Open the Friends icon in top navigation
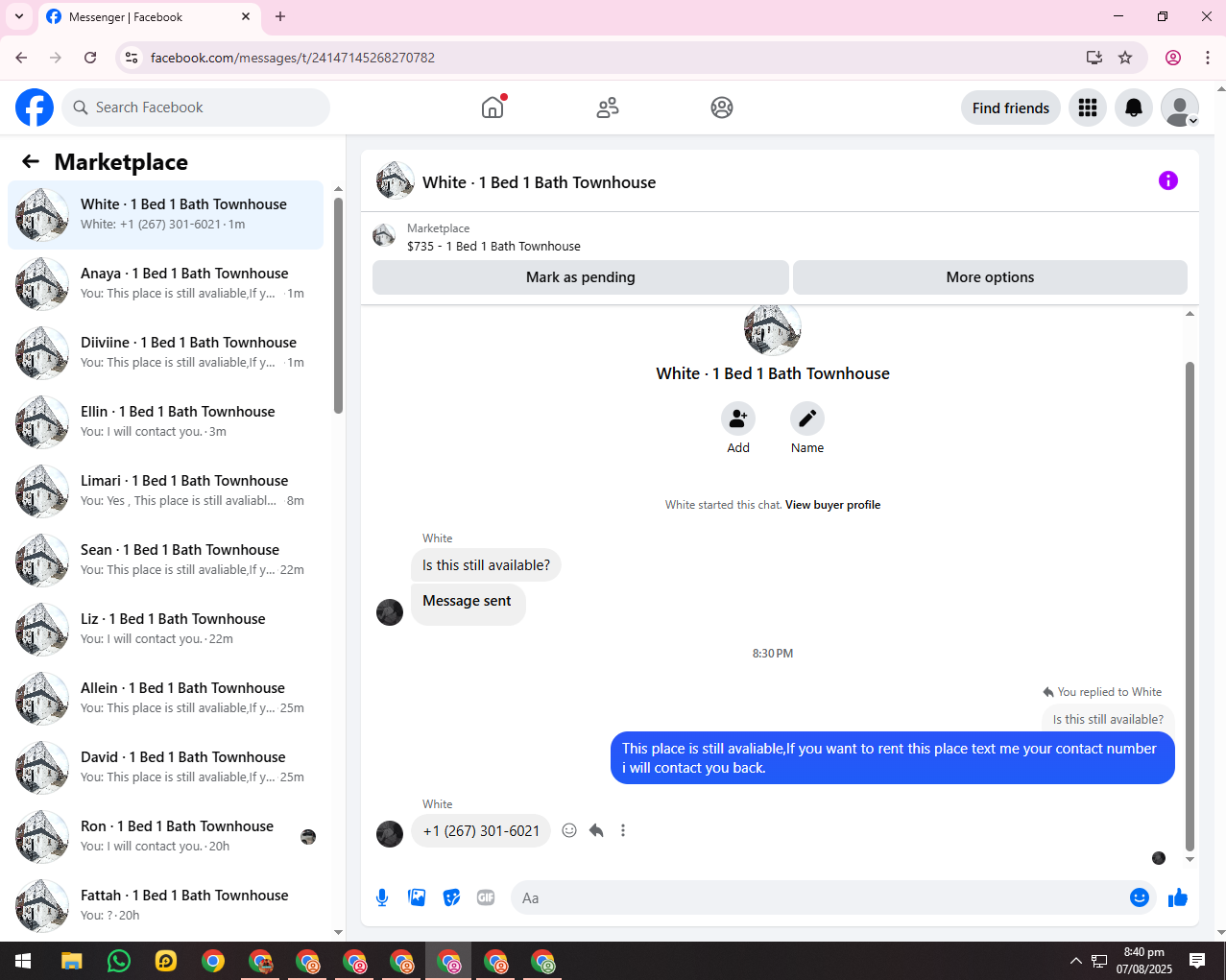The image size is (1226, 980). [x=608, y=108]
